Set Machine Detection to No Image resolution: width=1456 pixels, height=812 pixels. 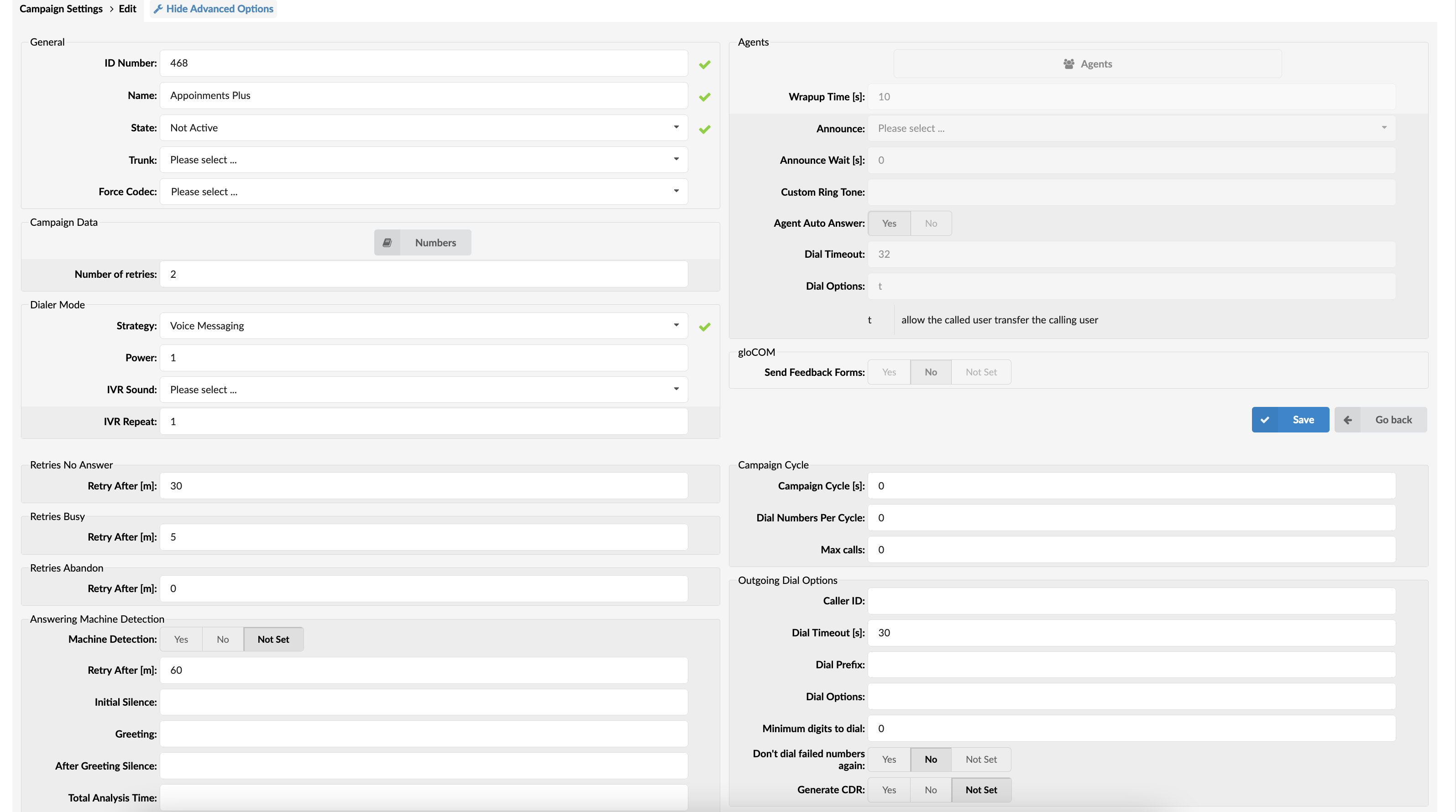click(x=222, y=639)
